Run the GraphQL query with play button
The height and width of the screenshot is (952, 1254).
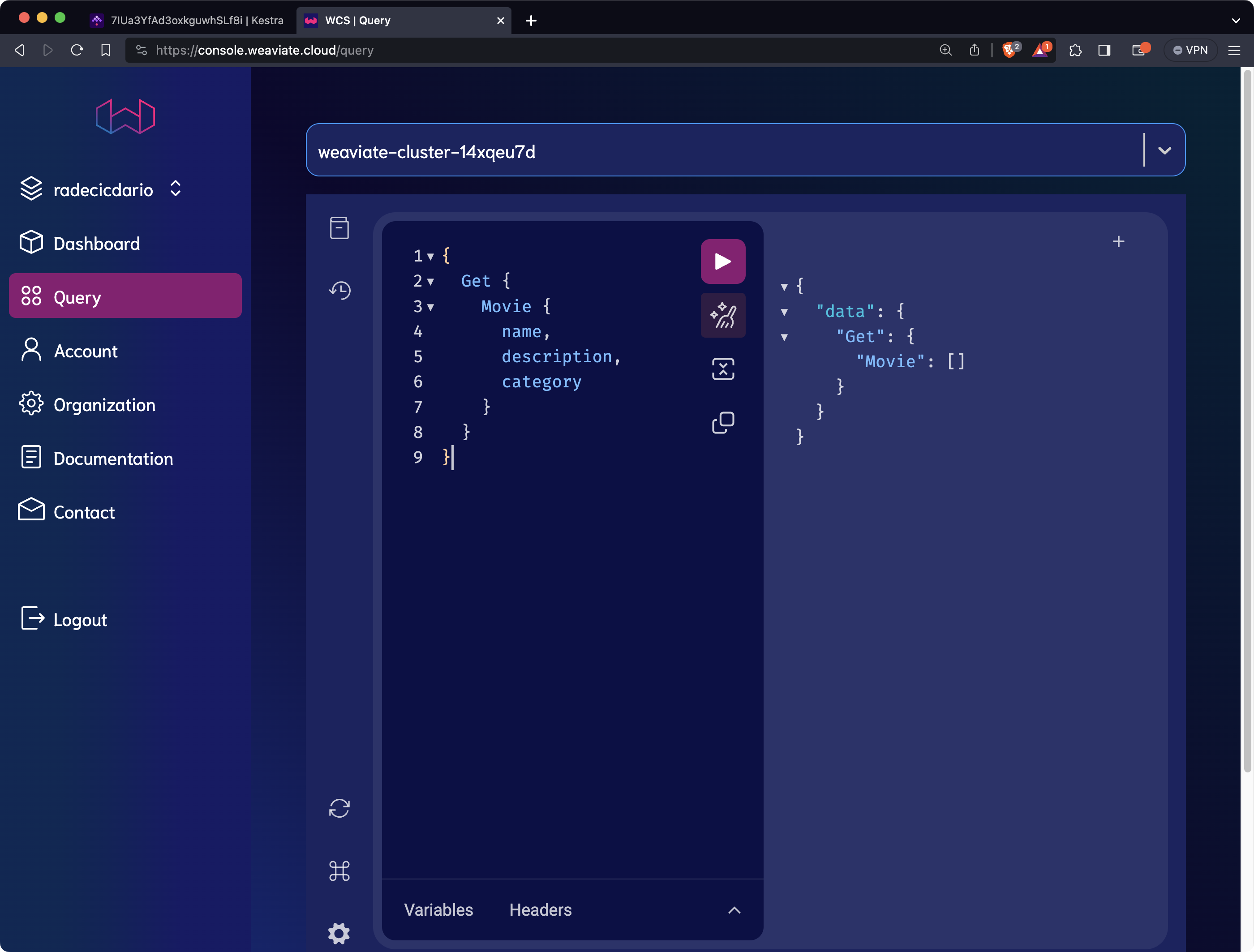tap(723, 261)
